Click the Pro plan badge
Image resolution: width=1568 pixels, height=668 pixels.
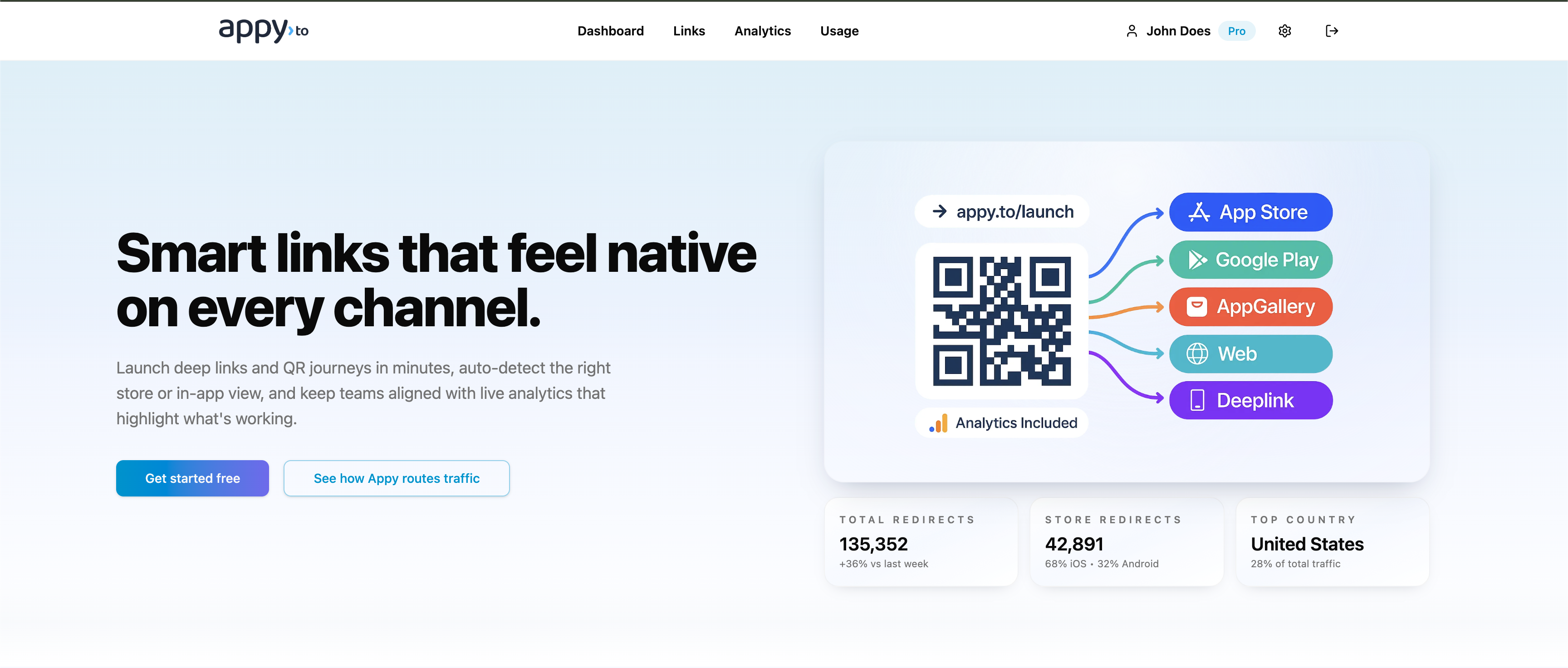(1235, 31)
